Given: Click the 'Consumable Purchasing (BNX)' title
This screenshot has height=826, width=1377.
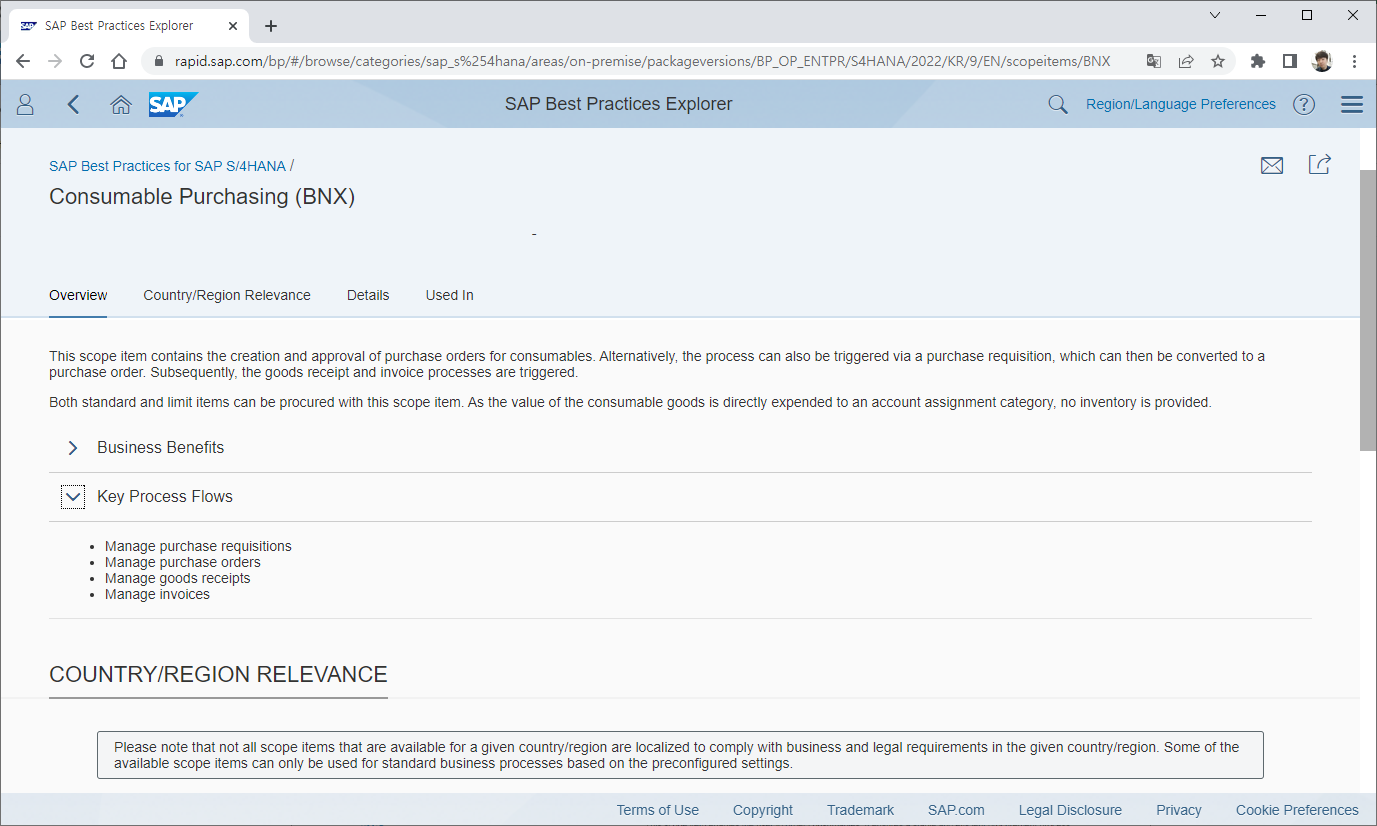Looking at the screenshot, I should pyautogui.click(x=202, y=197).
